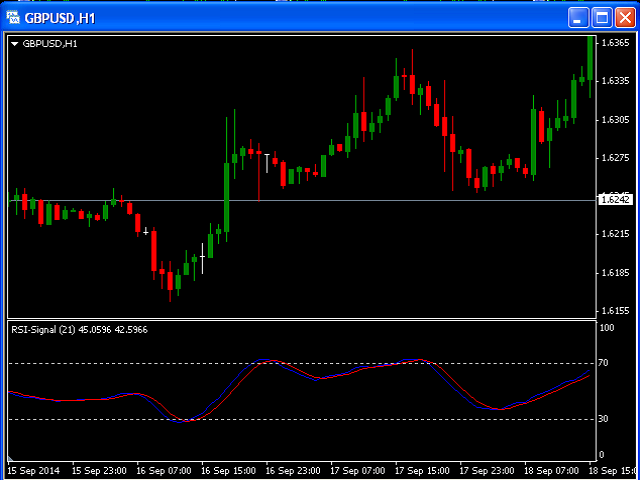Minimize the GBPUSD,H1 chart window
Screen dimensions: 640x480
578,17
